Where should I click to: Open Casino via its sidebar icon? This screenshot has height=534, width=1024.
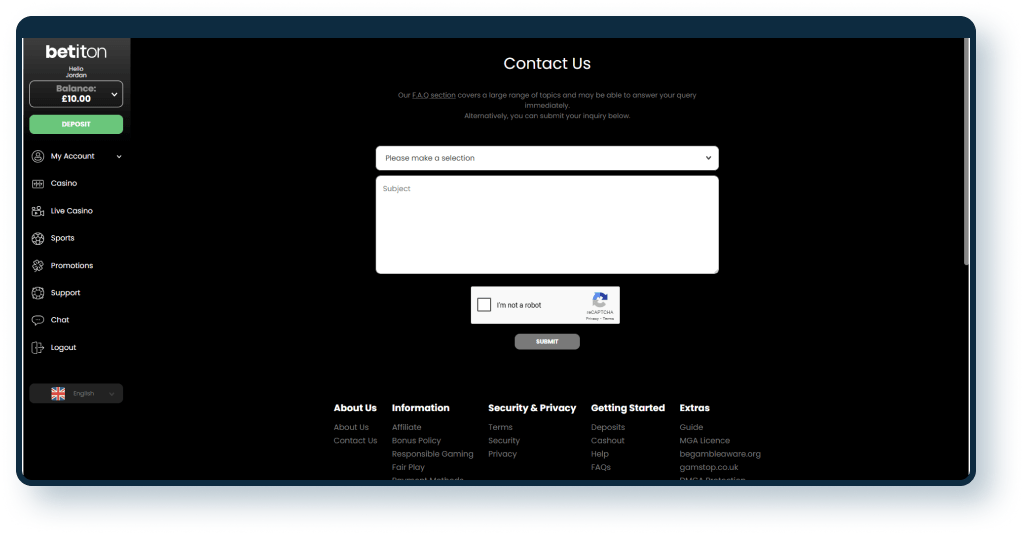point(38,184)
